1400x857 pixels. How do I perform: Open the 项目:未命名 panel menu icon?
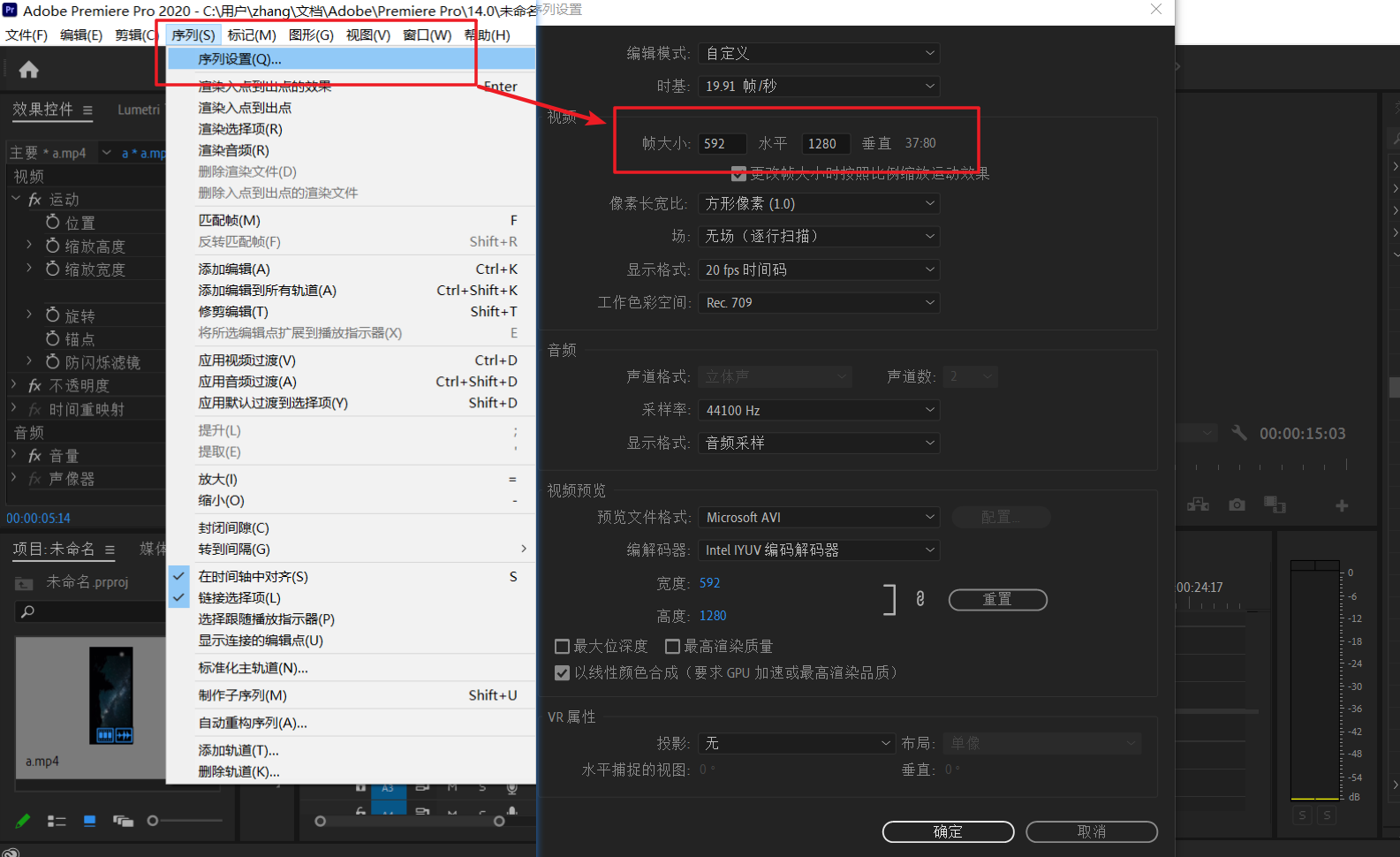pyautogui.click(x=110, y=550)
